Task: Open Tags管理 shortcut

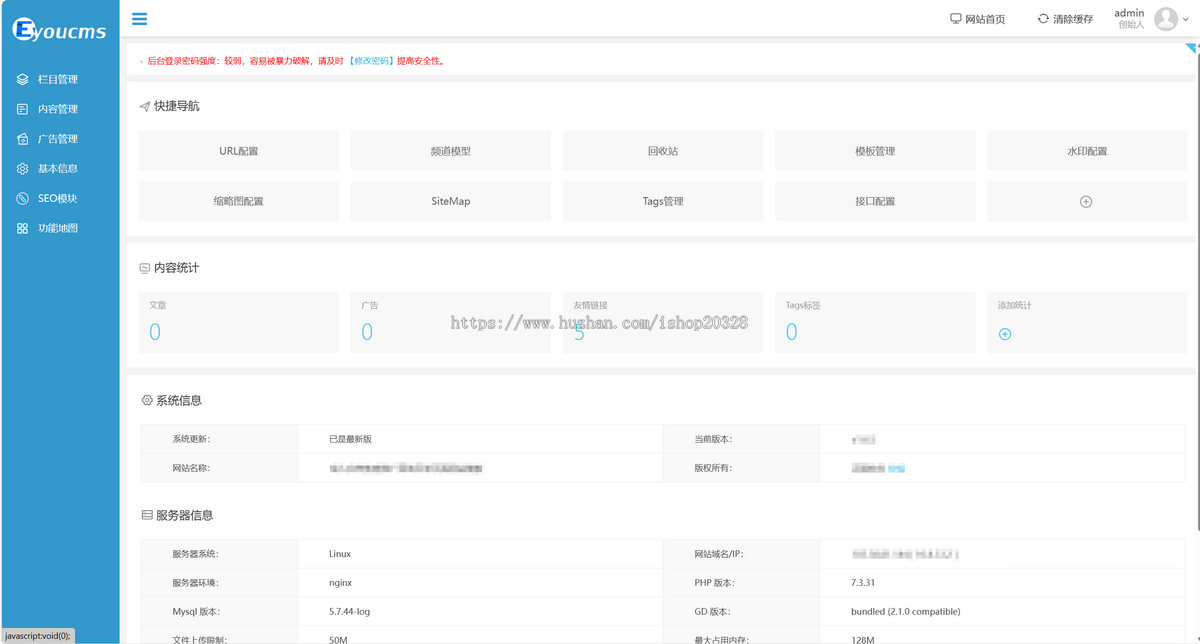Action: pyautogui.click(x=663, y=201)
